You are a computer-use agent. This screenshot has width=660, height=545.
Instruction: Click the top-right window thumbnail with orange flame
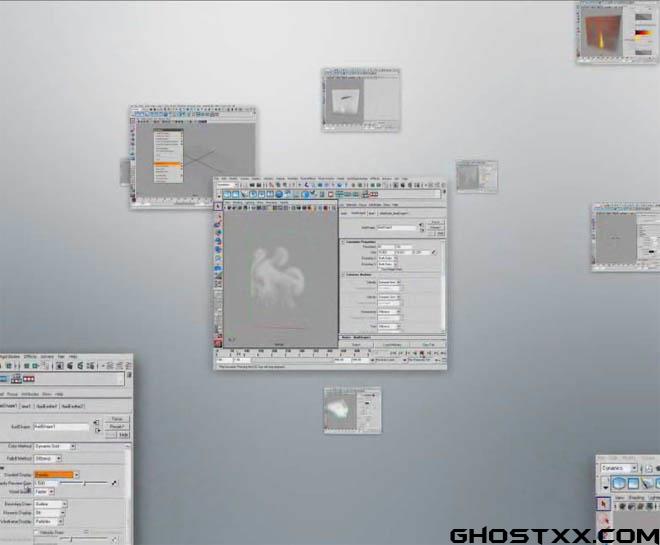tap(618, 32)
